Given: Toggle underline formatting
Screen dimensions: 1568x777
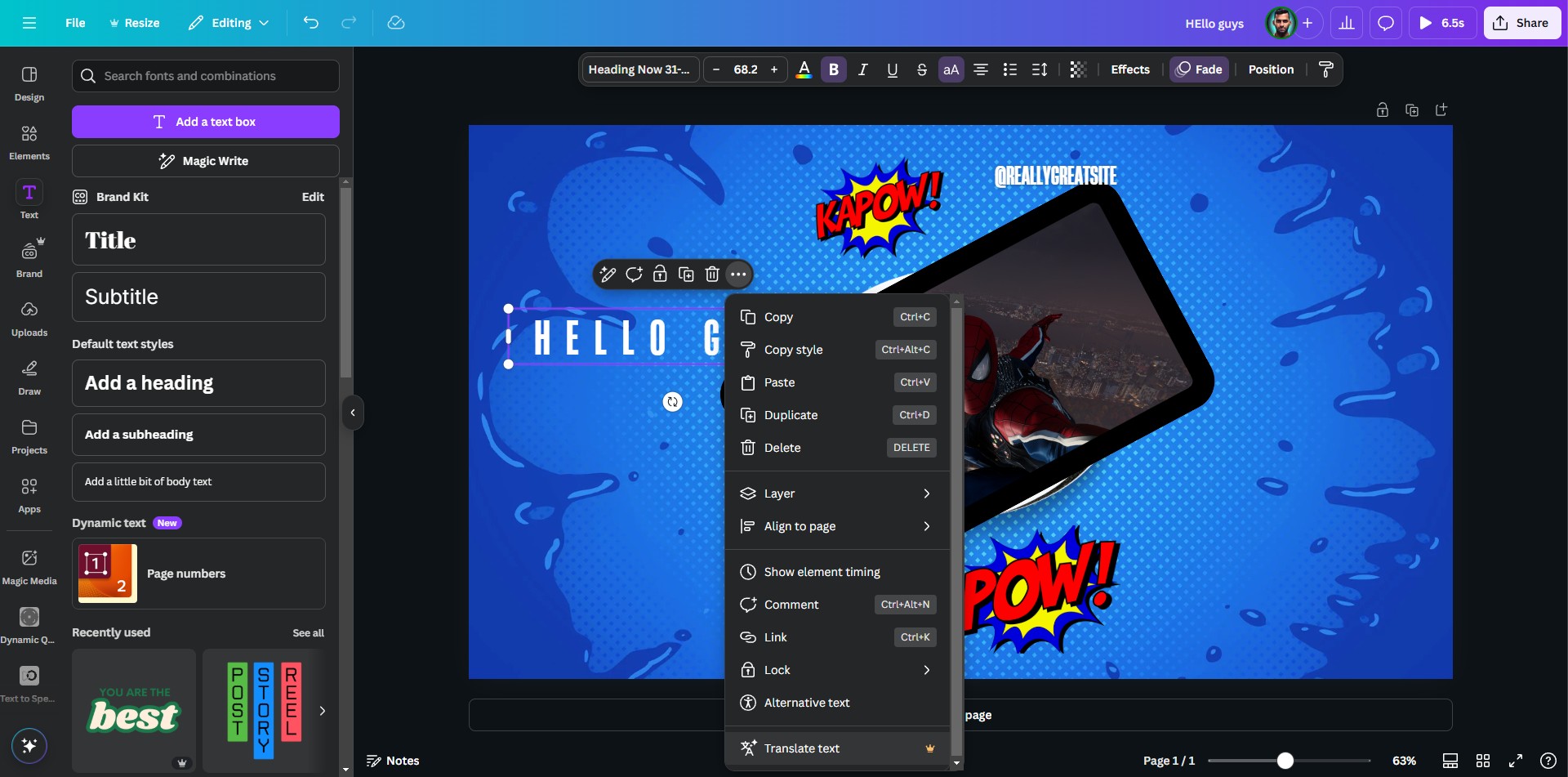Looking at the screenshot, I should (x=892, y=69).
